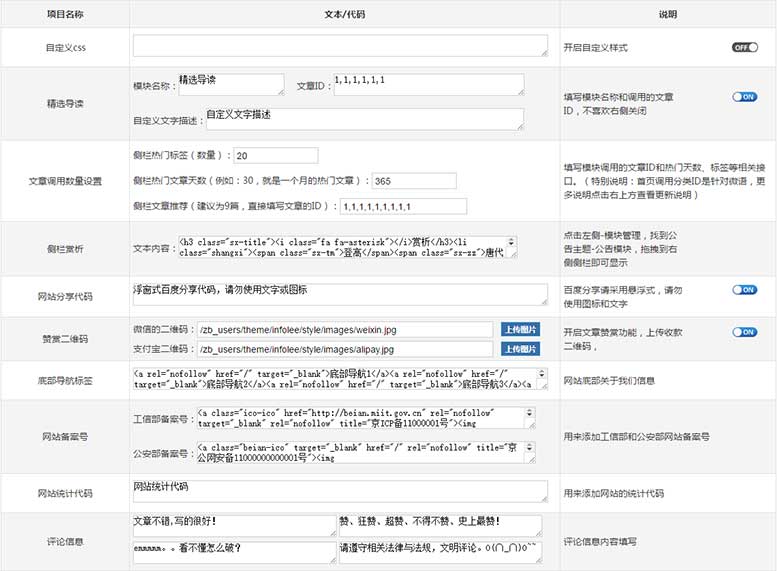Switch off the 网站分享代码 share toggle
The height and width of the screenshot is (571, 777).
point(745,290)
